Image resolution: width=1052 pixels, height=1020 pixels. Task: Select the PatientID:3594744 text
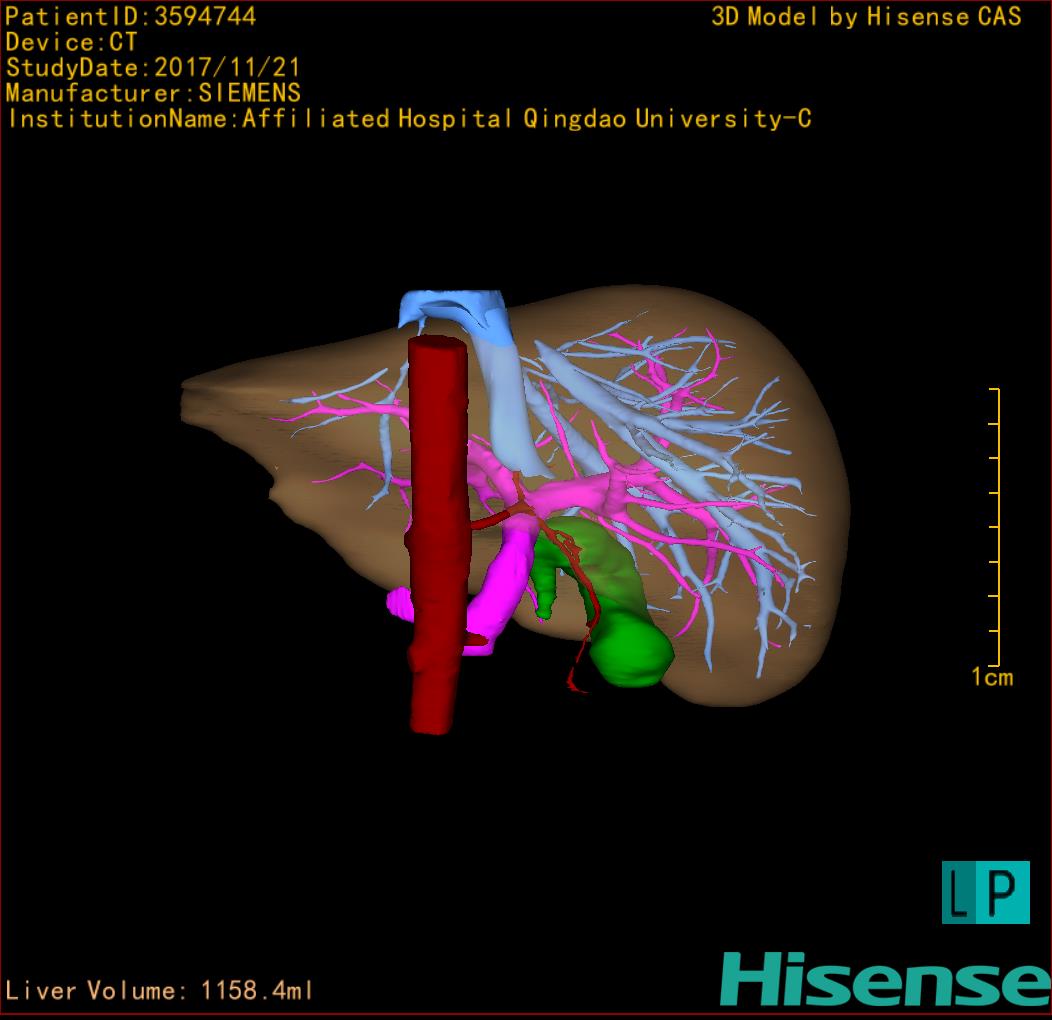point(130,17)
